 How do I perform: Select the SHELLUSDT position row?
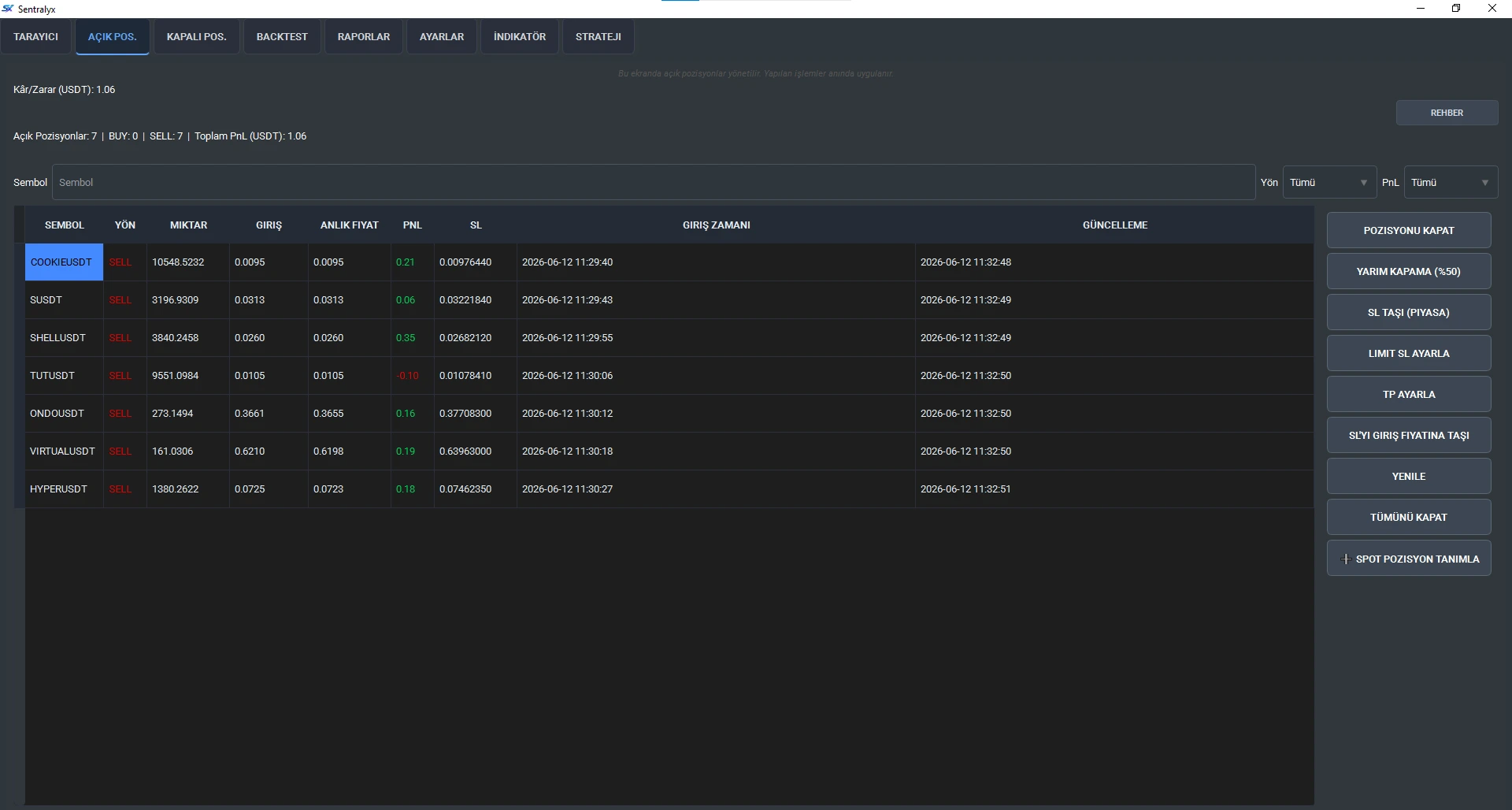click(669, 338)
